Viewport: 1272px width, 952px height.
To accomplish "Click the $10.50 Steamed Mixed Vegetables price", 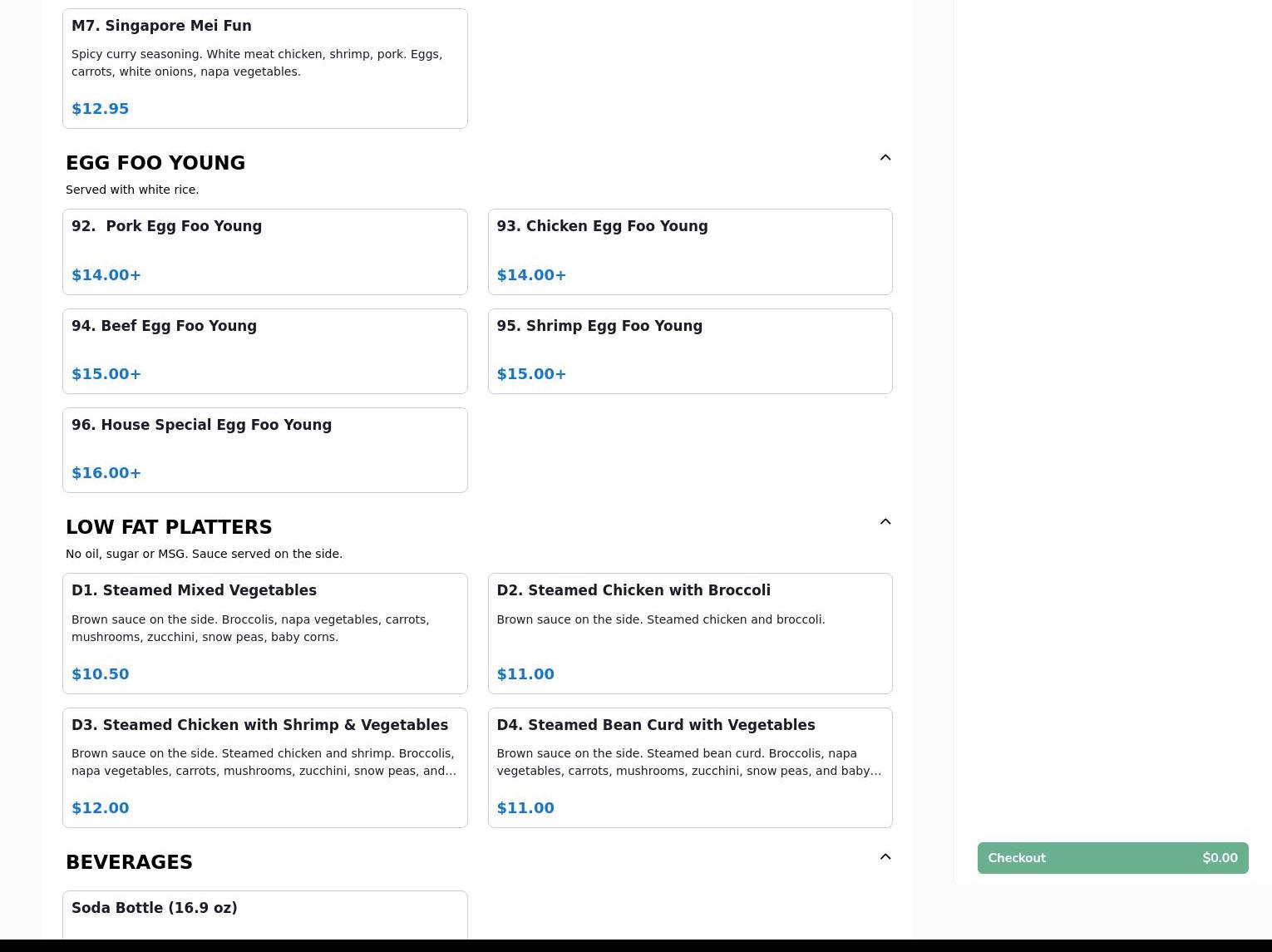I will (100, 674).
